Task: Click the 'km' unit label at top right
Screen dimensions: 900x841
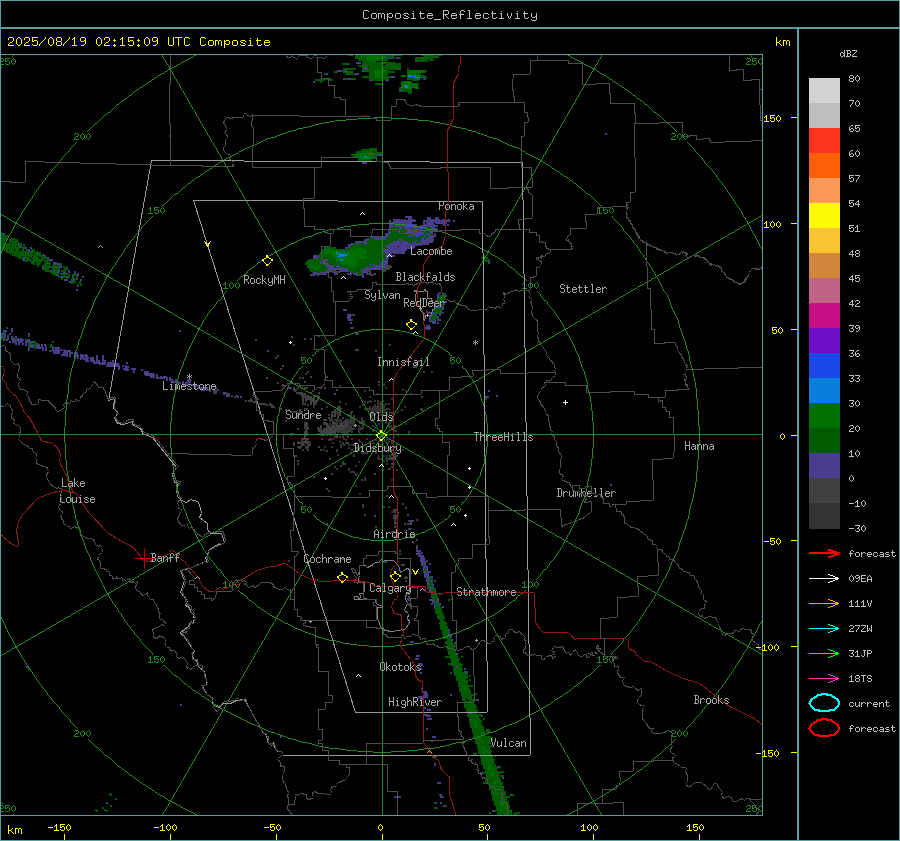Action: pyautogui.click(x=782, y=42)
